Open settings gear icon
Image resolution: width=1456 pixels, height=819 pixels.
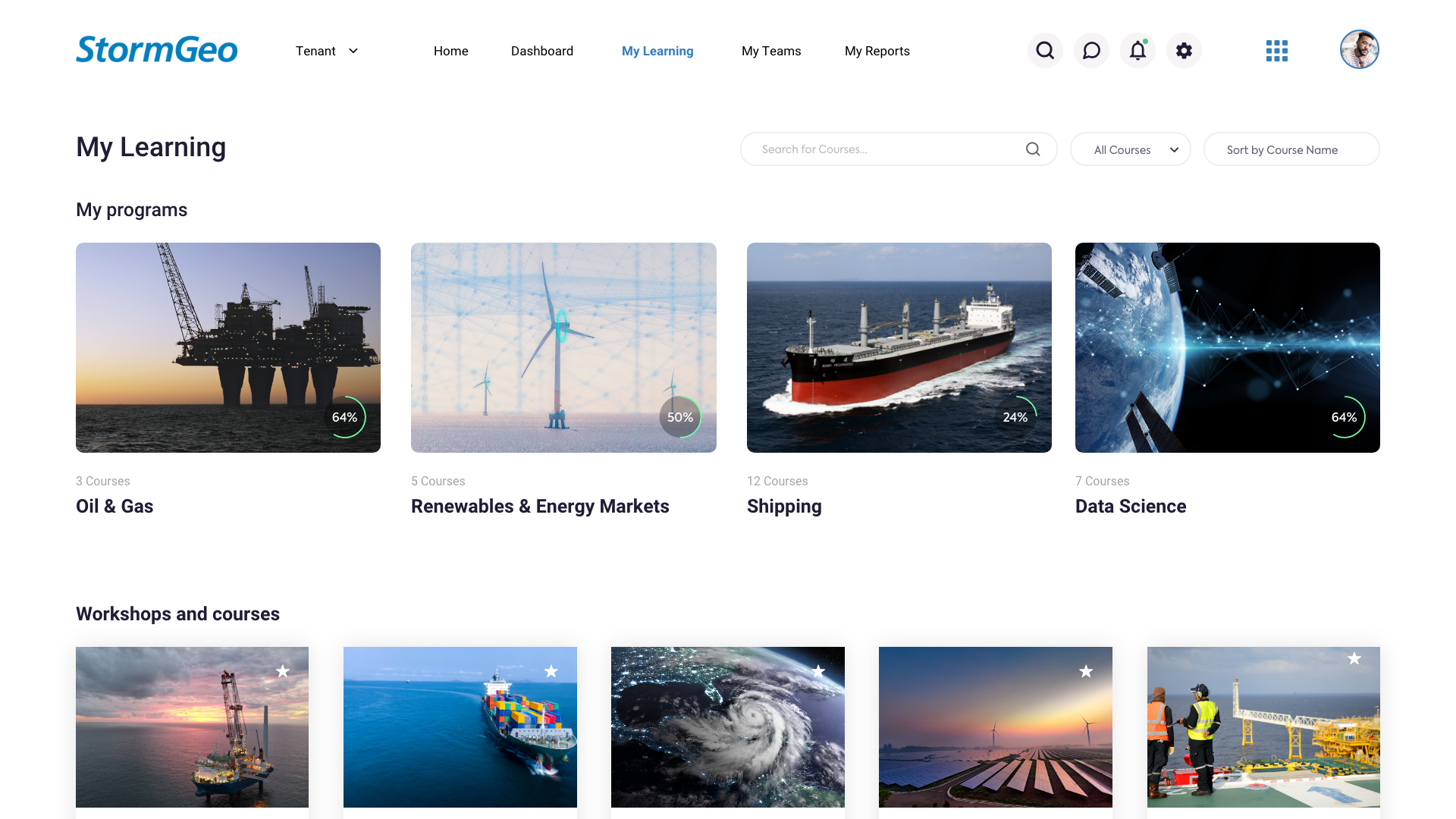[1184, 51]
